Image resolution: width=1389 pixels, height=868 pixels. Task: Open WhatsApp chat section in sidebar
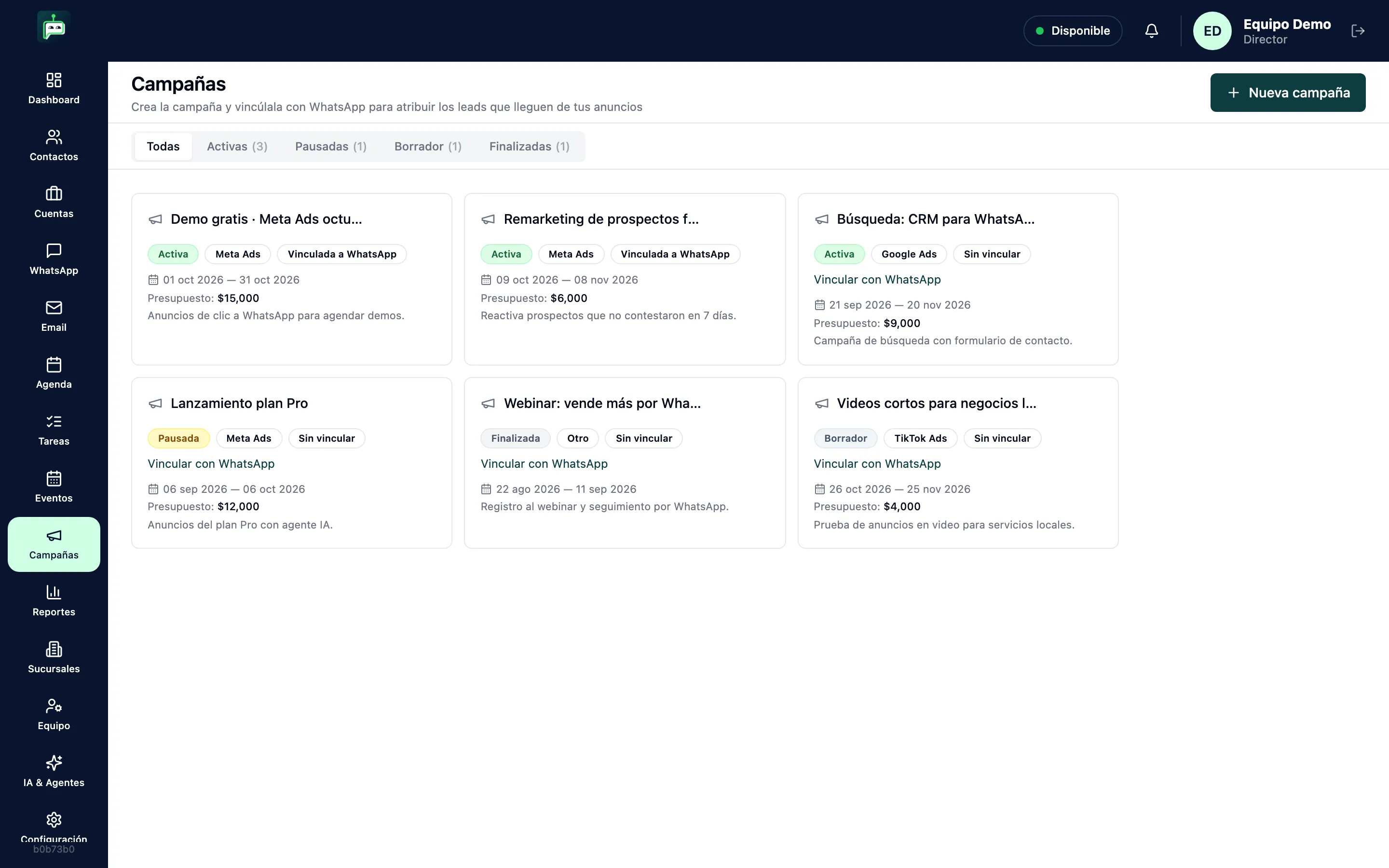pos(54,259)
